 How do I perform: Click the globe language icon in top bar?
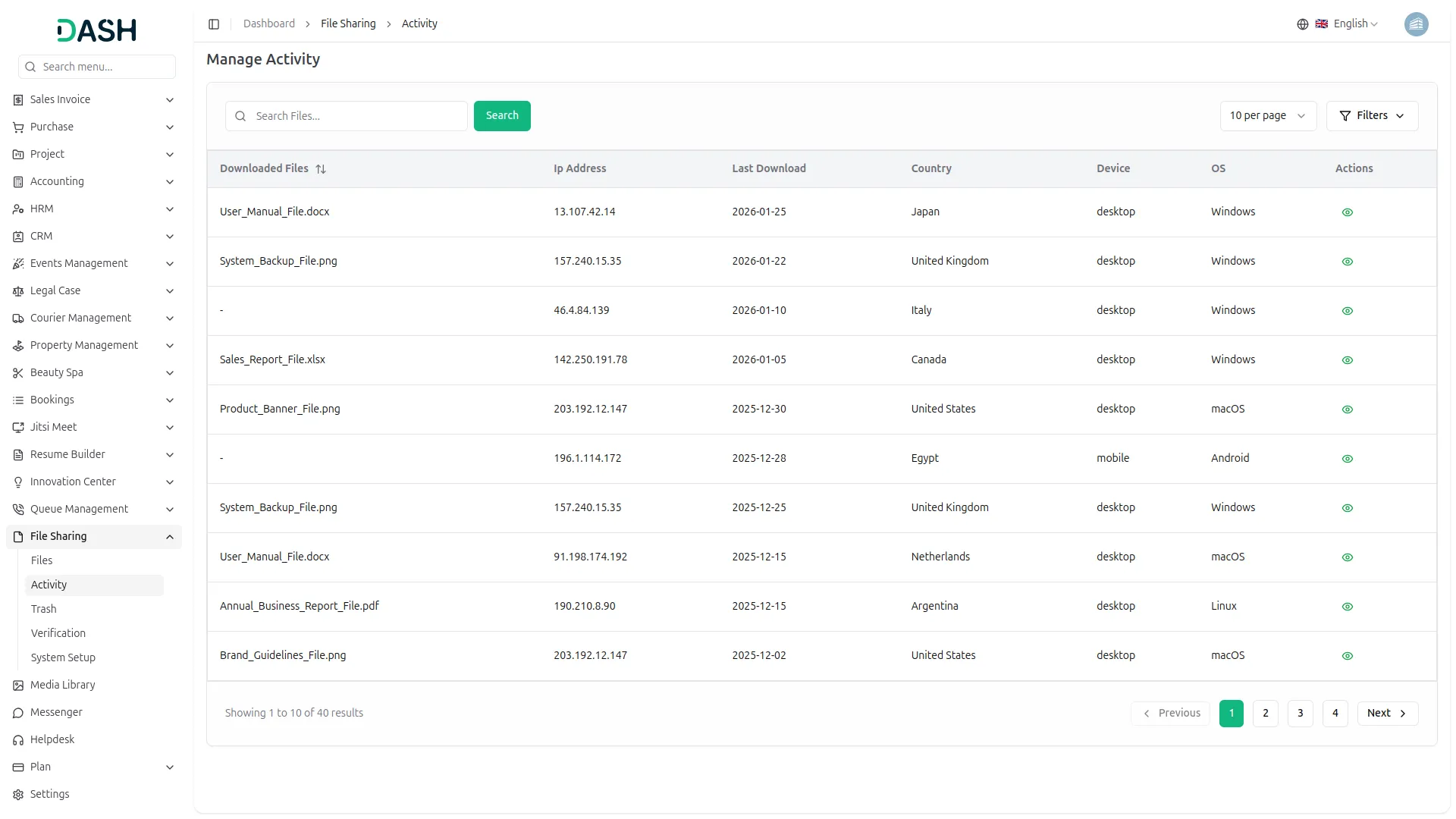(x=1303, y=24)
